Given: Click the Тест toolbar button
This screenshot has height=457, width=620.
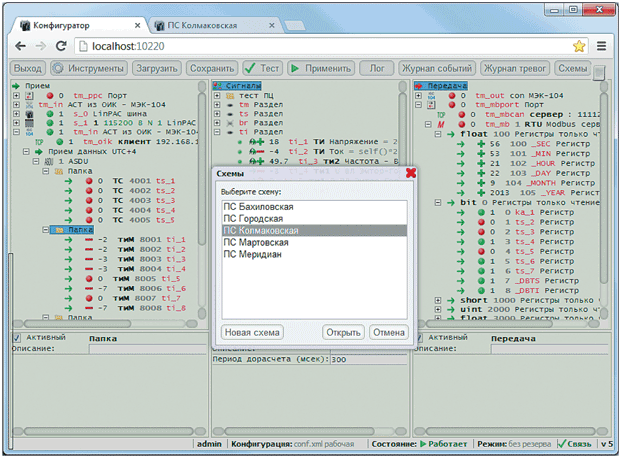Looking at the screenshot, I should point(263,68).
